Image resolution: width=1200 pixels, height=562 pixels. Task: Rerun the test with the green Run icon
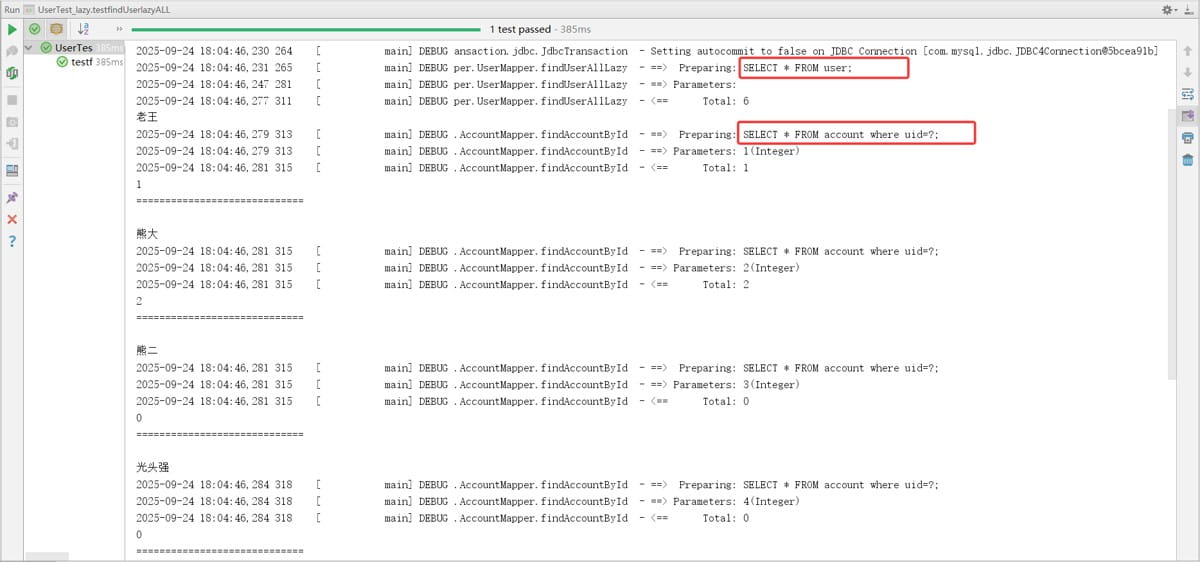click(x=12, y=30)
